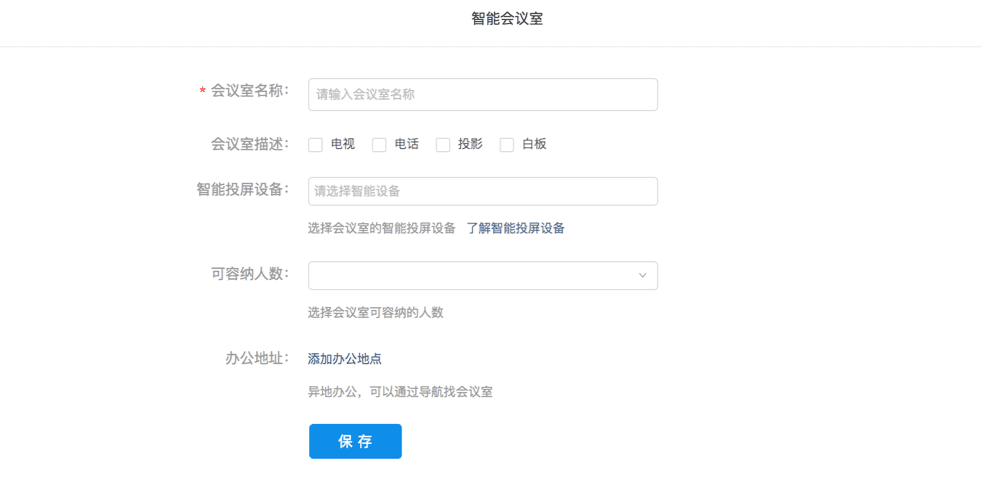Click the 会议室描述 label text
The height and width of the screenshot is (480, 981).
(249, 144)
